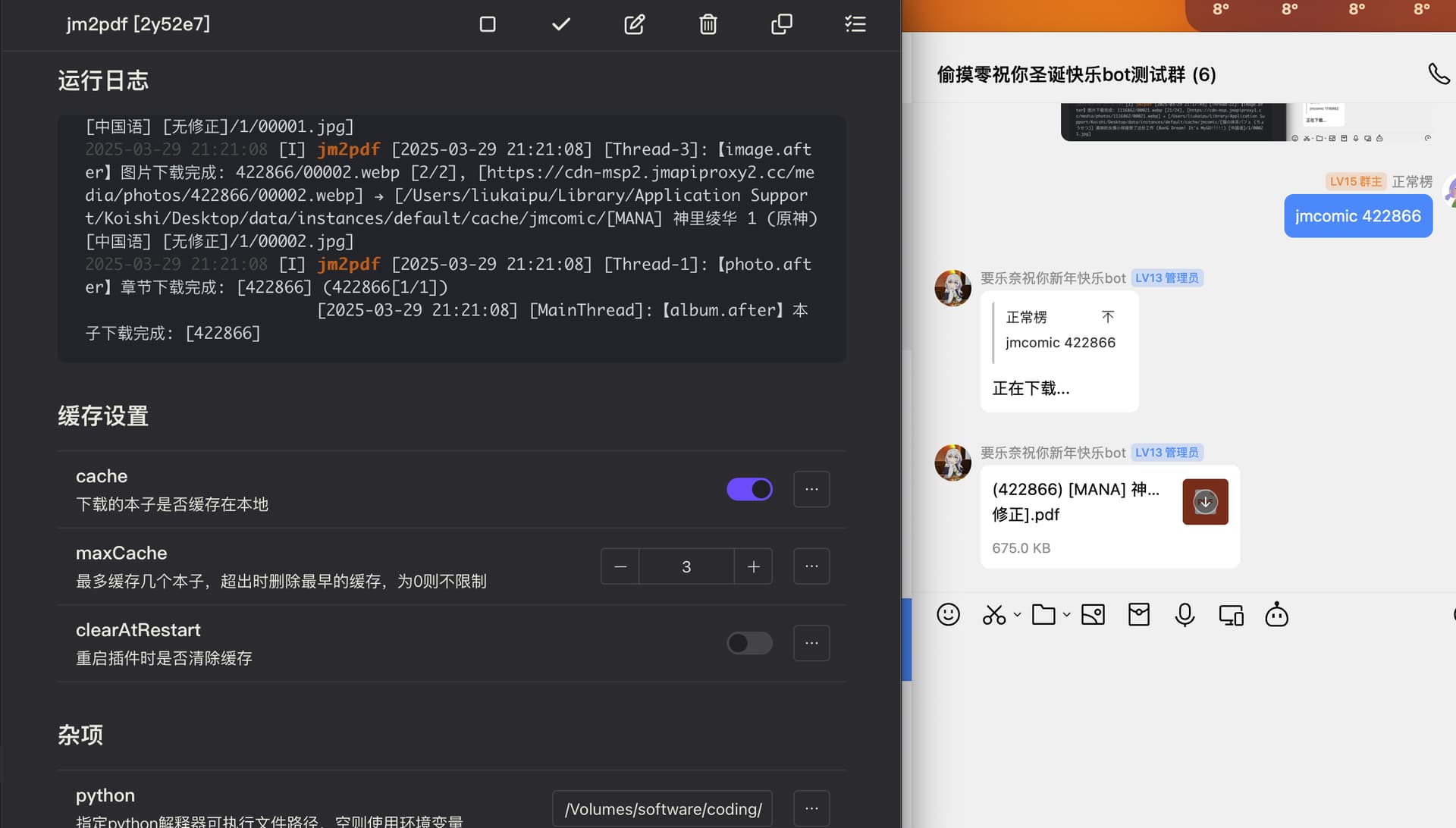Click the duplicate config copy icon
Viewport: 1456px width, 828px height.
click(x=782, y=24)
